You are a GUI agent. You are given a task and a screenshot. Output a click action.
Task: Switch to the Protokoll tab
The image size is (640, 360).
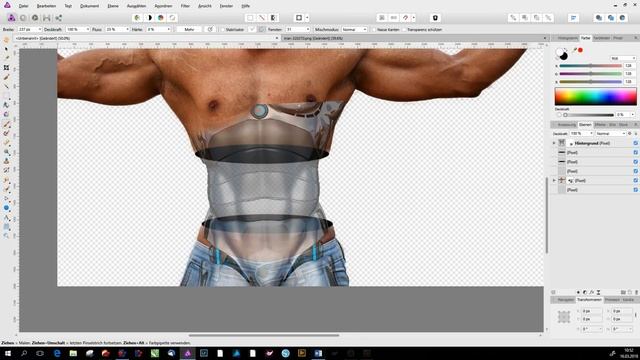[612, 300]
